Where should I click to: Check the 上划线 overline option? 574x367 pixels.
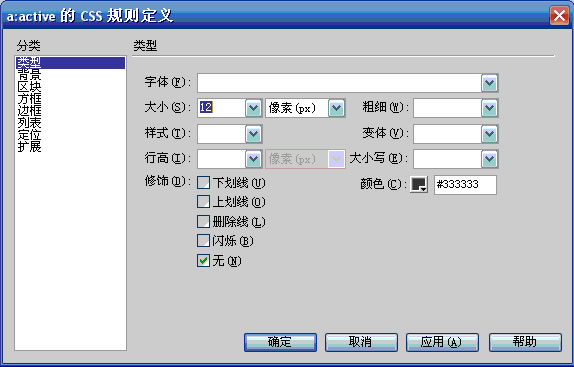point(204,202)
